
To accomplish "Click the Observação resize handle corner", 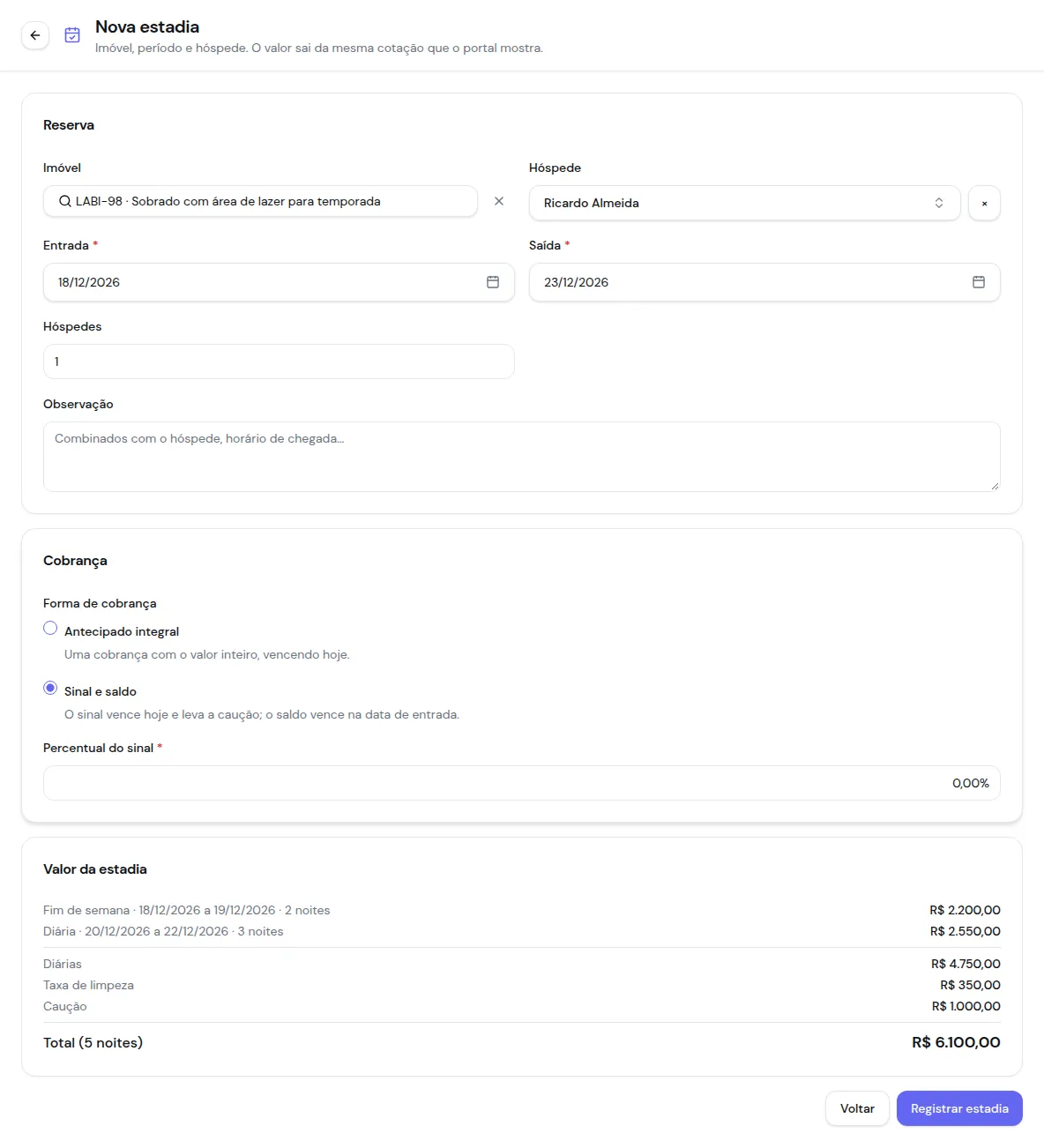I will 995,486.
